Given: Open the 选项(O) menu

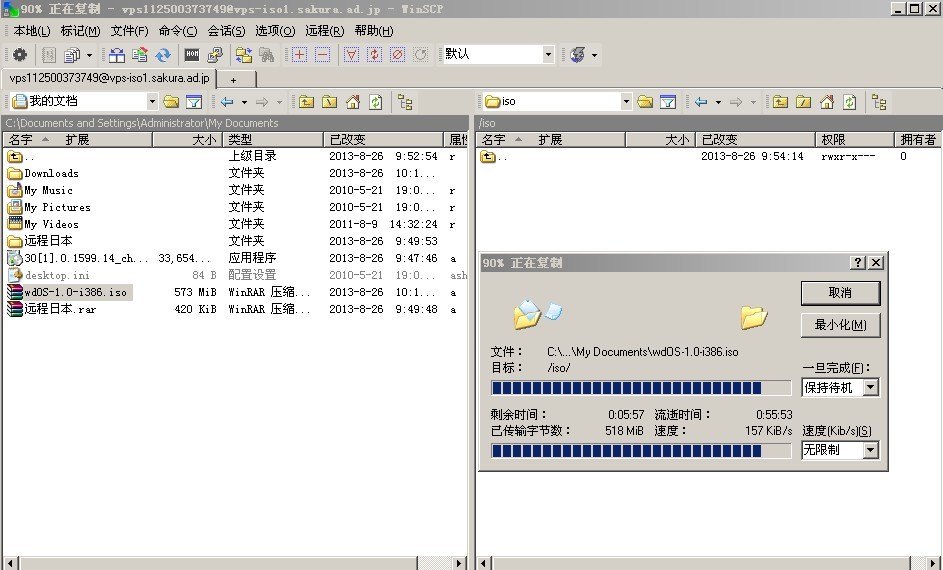Looking at the screenshot, I should click(274, 31).
